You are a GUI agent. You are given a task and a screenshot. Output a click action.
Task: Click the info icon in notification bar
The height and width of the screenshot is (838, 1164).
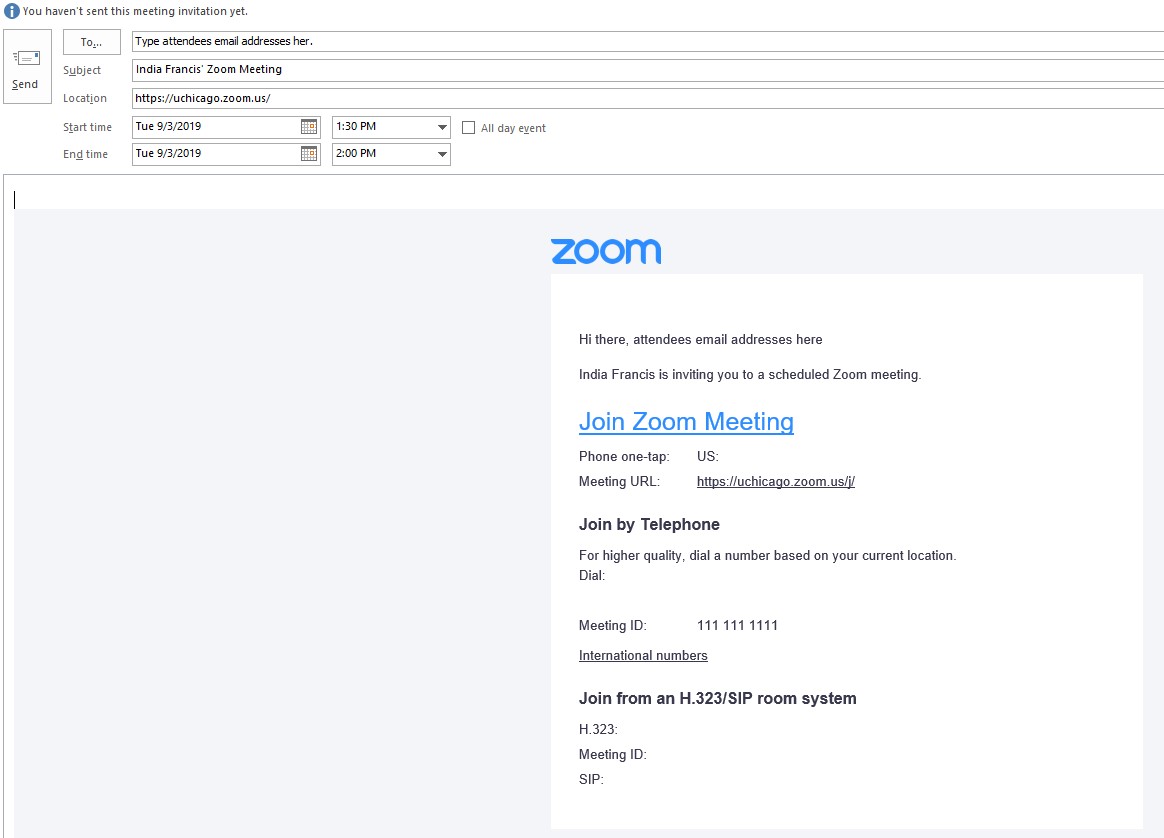(11, 11)
